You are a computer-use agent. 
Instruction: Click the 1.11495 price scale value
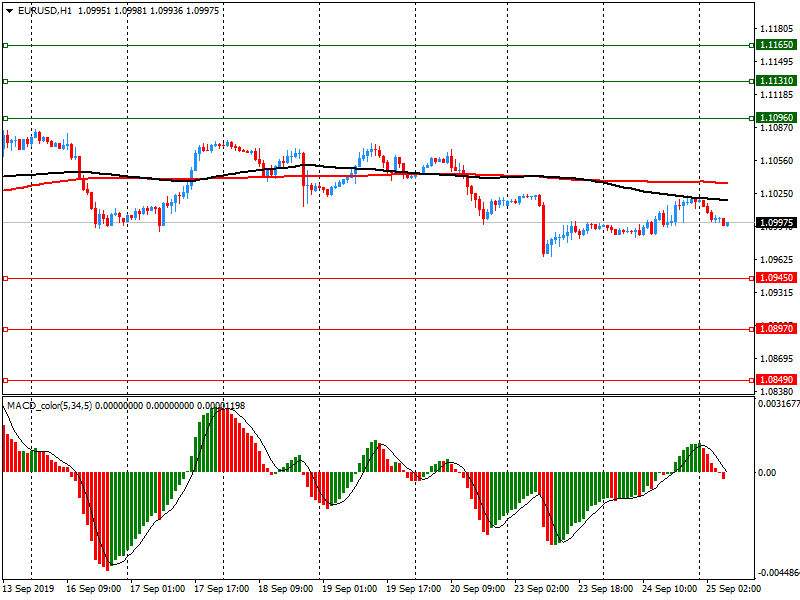coord(777,62)
